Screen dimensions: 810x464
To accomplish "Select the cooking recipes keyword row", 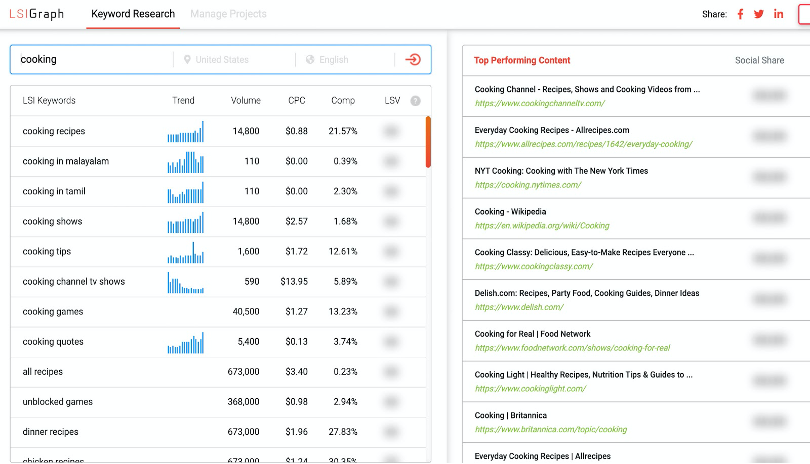I will tap(54, 131).
